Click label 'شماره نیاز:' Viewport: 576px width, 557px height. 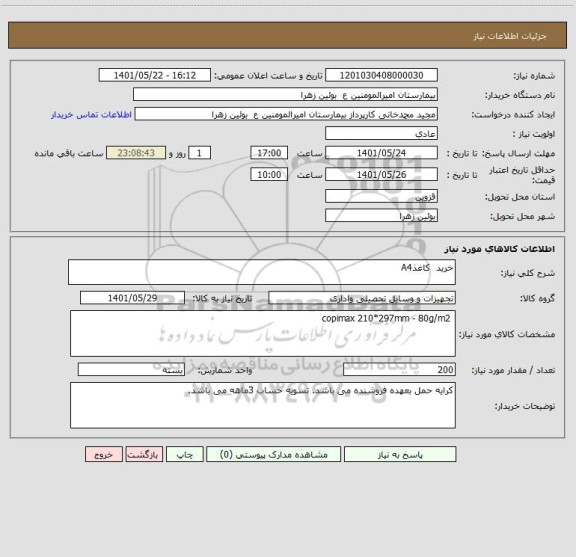coord(534,76)
